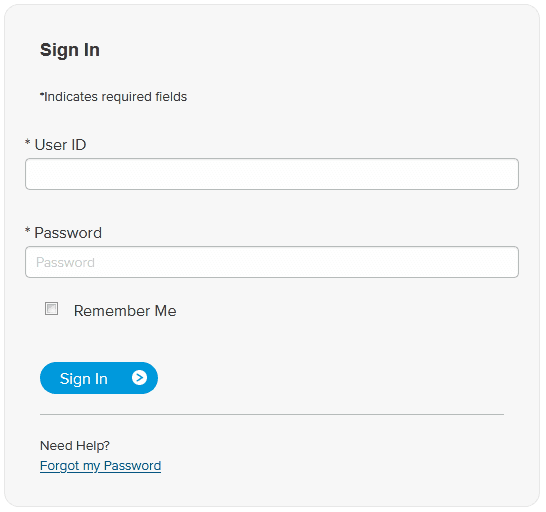Open the Forgot my Password link

point(100,466)
